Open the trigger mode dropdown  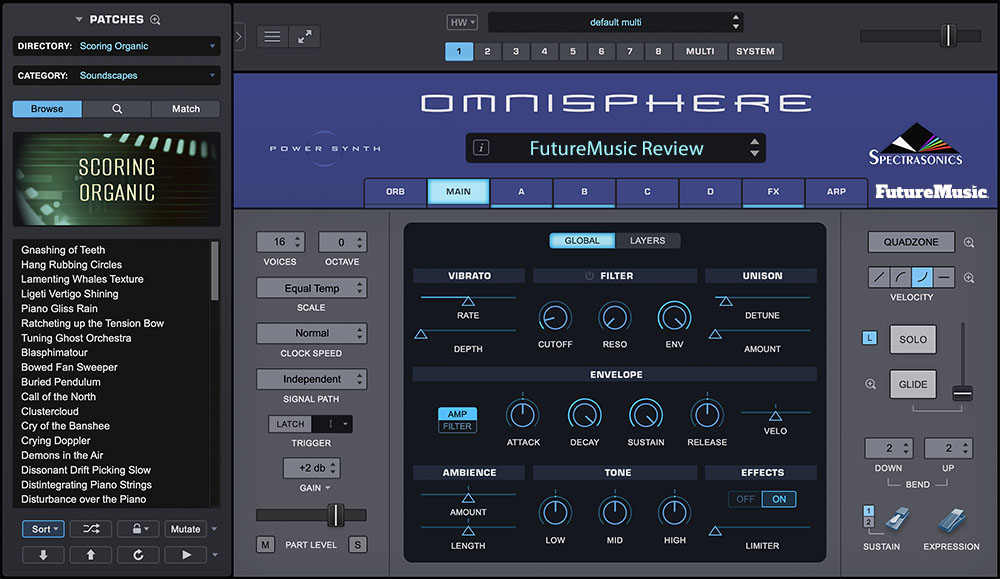[333, 424]
